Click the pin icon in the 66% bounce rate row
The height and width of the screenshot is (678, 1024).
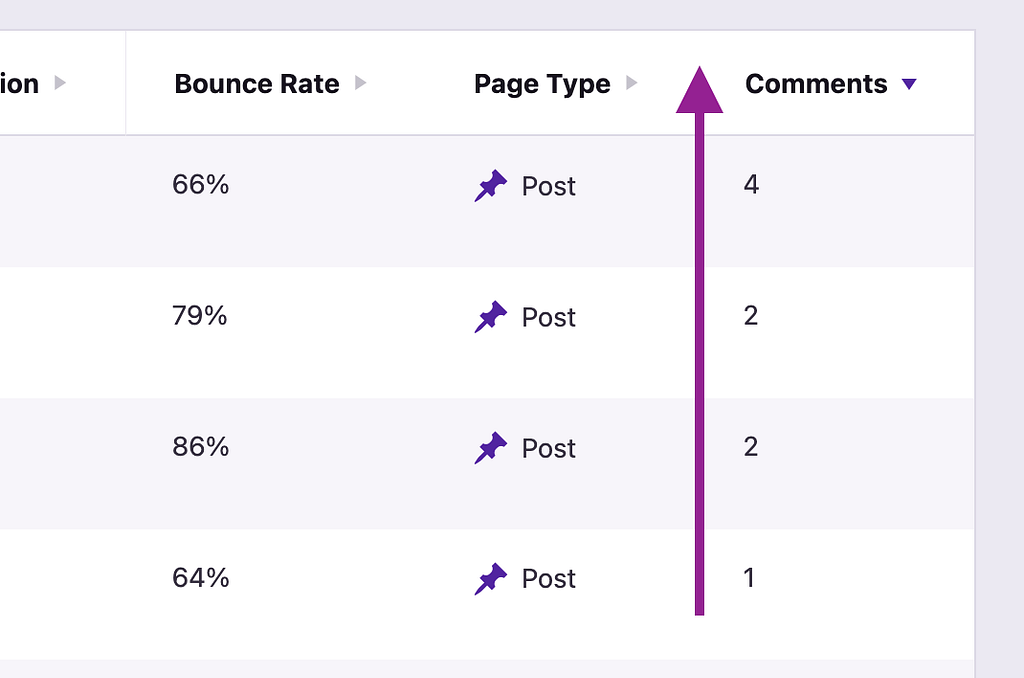click(x=490, y=186)
